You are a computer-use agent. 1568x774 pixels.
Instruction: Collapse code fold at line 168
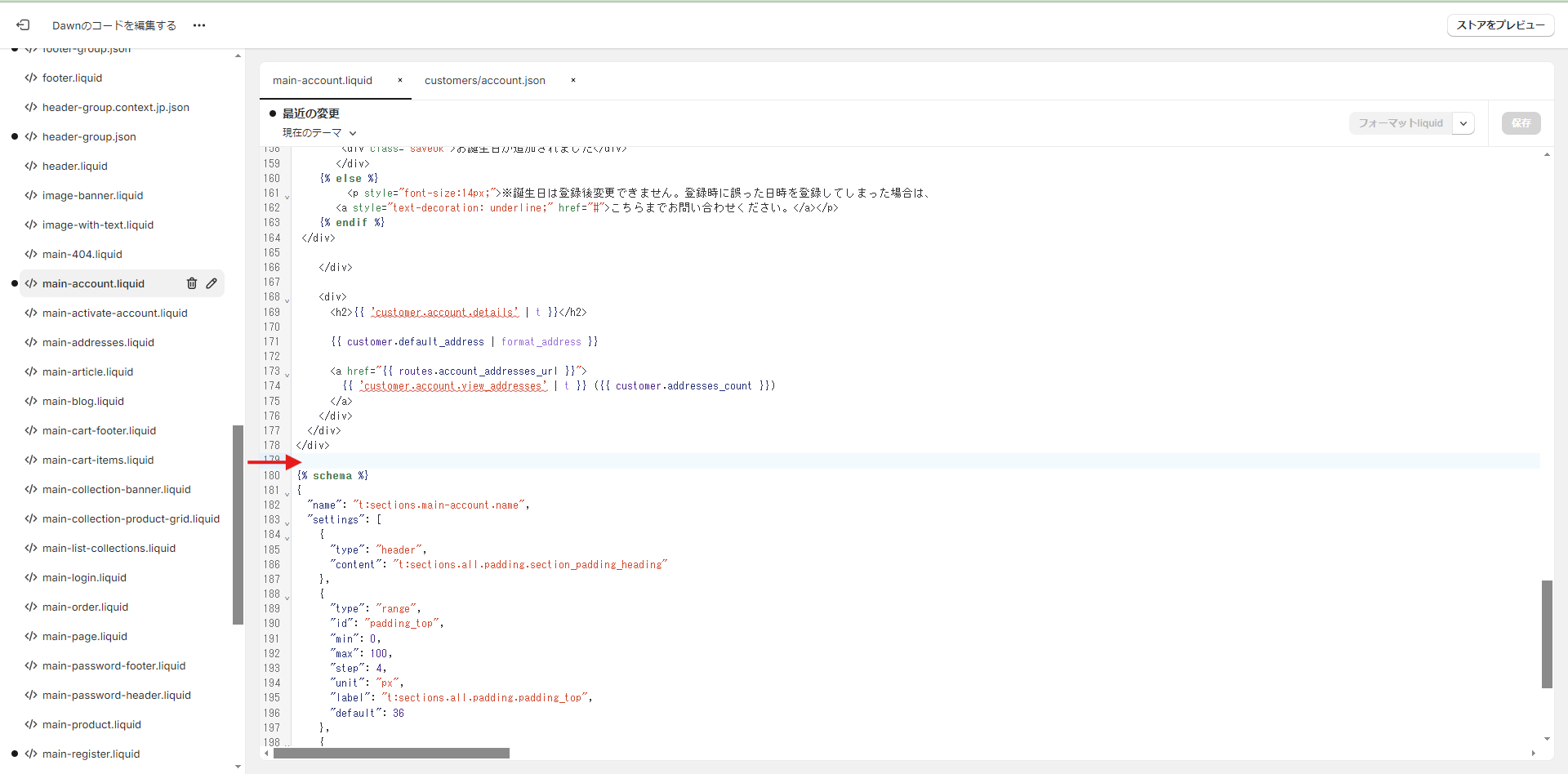(x=287, y=300)
